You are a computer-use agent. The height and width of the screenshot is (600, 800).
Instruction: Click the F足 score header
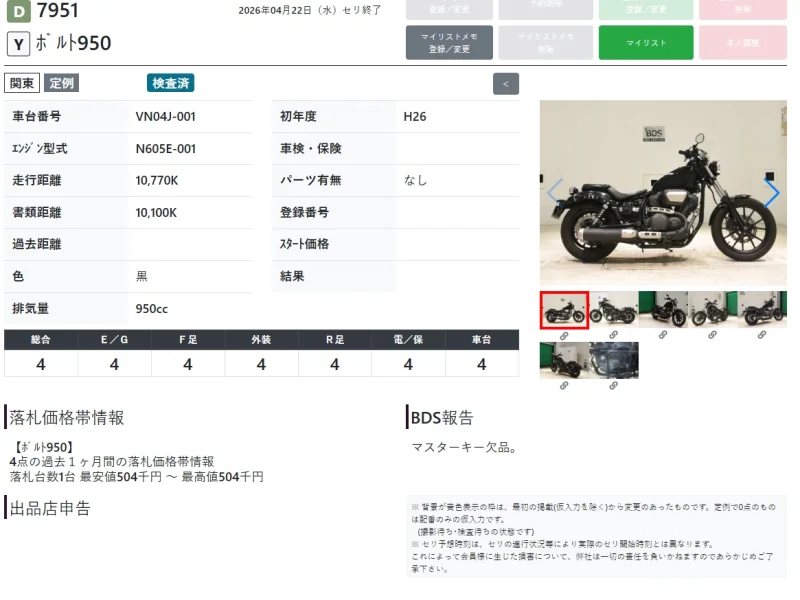pos(188,340)
